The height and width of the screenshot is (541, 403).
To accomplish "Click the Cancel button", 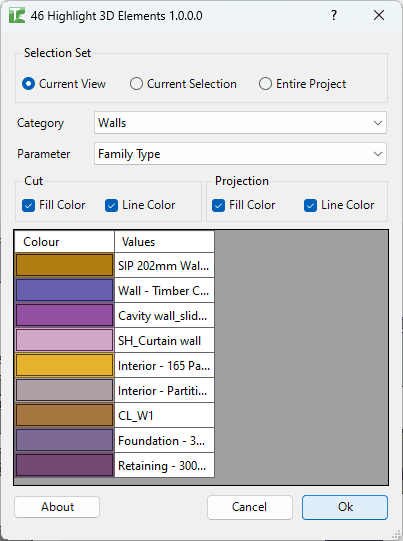I will (249, 507).
